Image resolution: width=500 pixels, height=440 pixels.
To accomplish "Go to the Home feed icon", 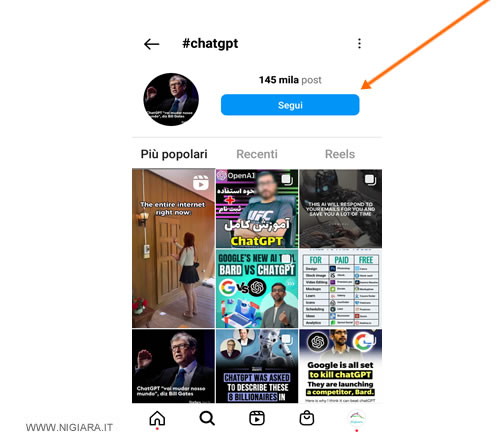I will [x=157, y=418].
